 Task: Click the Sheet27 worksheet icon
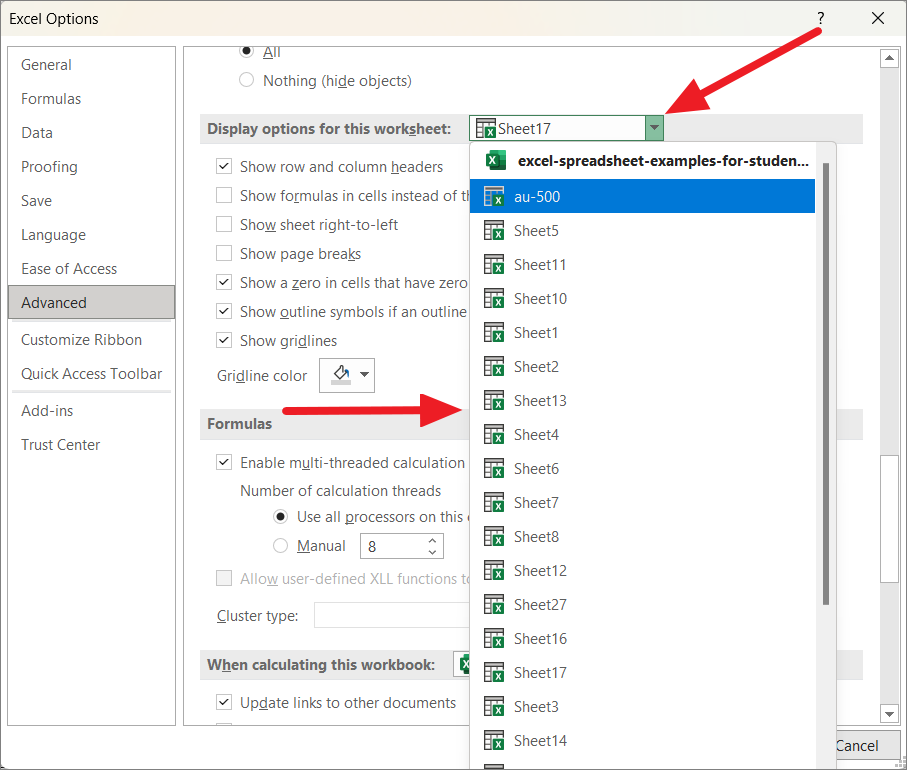[494, 605]
